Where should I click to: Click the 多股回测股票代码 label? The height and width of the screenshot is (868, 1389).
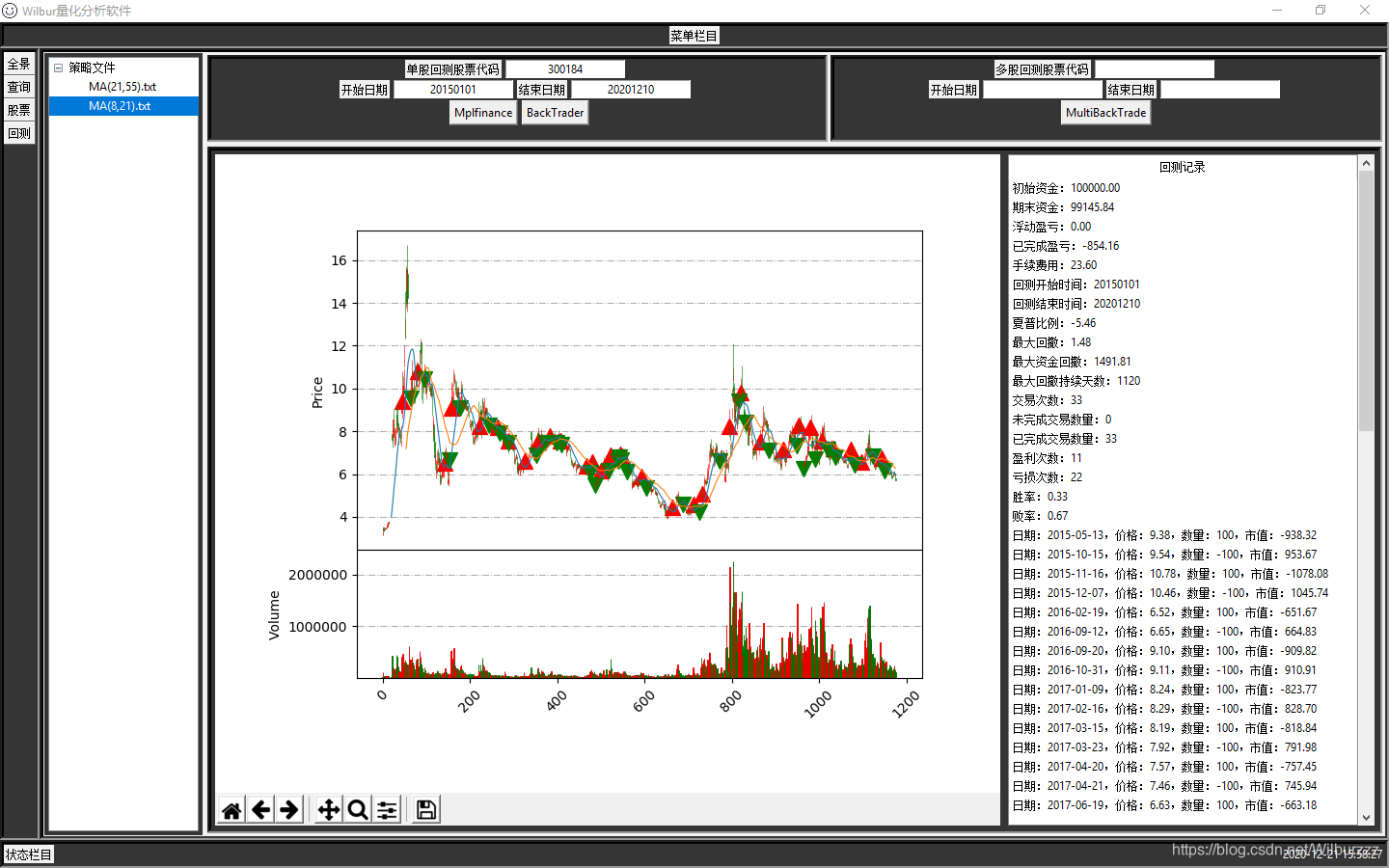click(x=1043, y=69)
